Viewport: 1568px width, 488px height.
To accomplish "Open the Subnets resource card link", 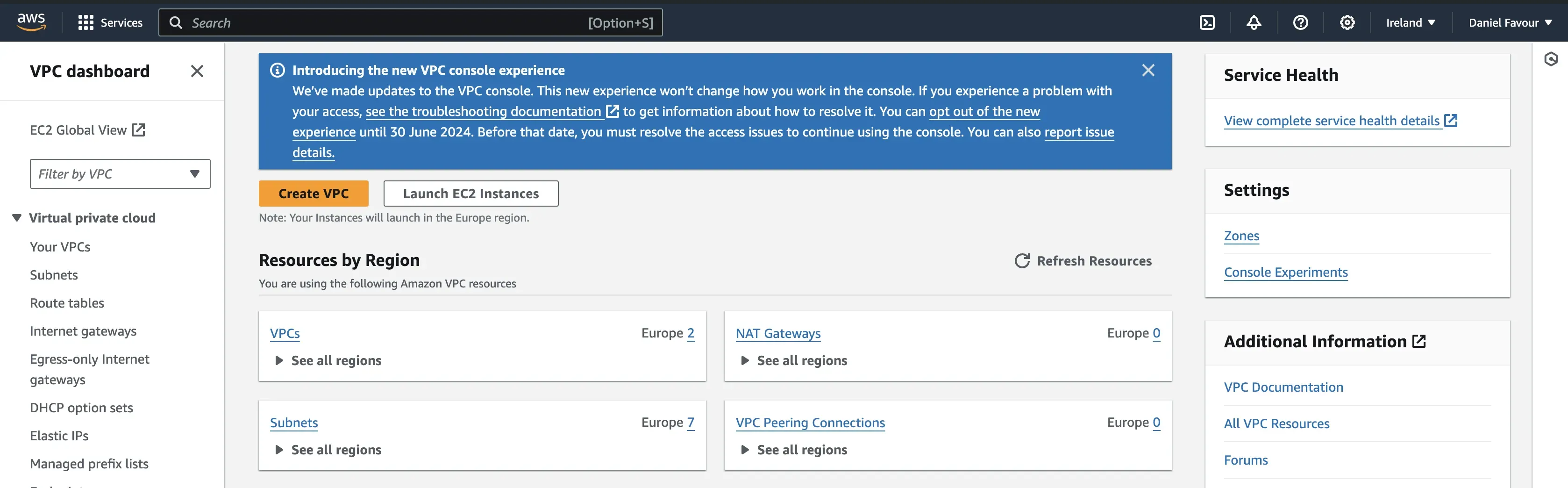I will [294, 422].
